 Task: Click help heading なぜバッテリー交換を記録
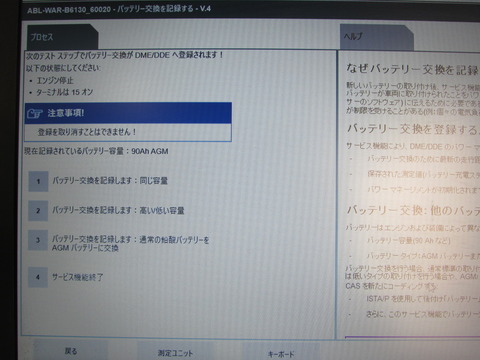click(x=413, y=69)
